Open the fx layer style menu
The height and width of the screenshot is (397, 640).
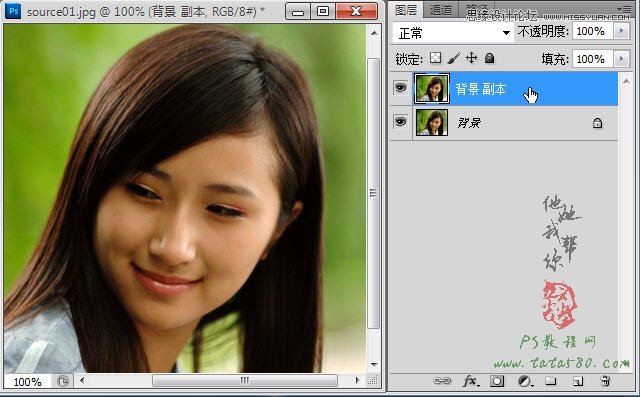click(471, 381)
